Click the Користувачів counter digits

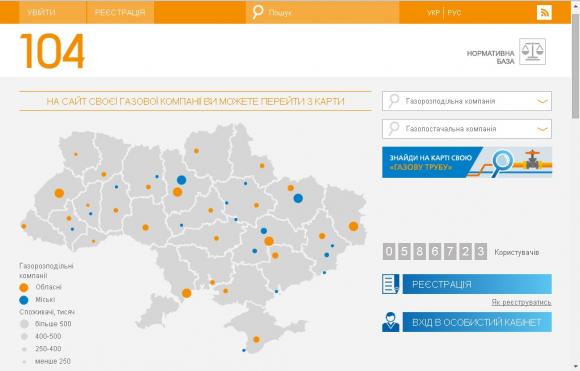pyautogui.click(x=435, y=252)
